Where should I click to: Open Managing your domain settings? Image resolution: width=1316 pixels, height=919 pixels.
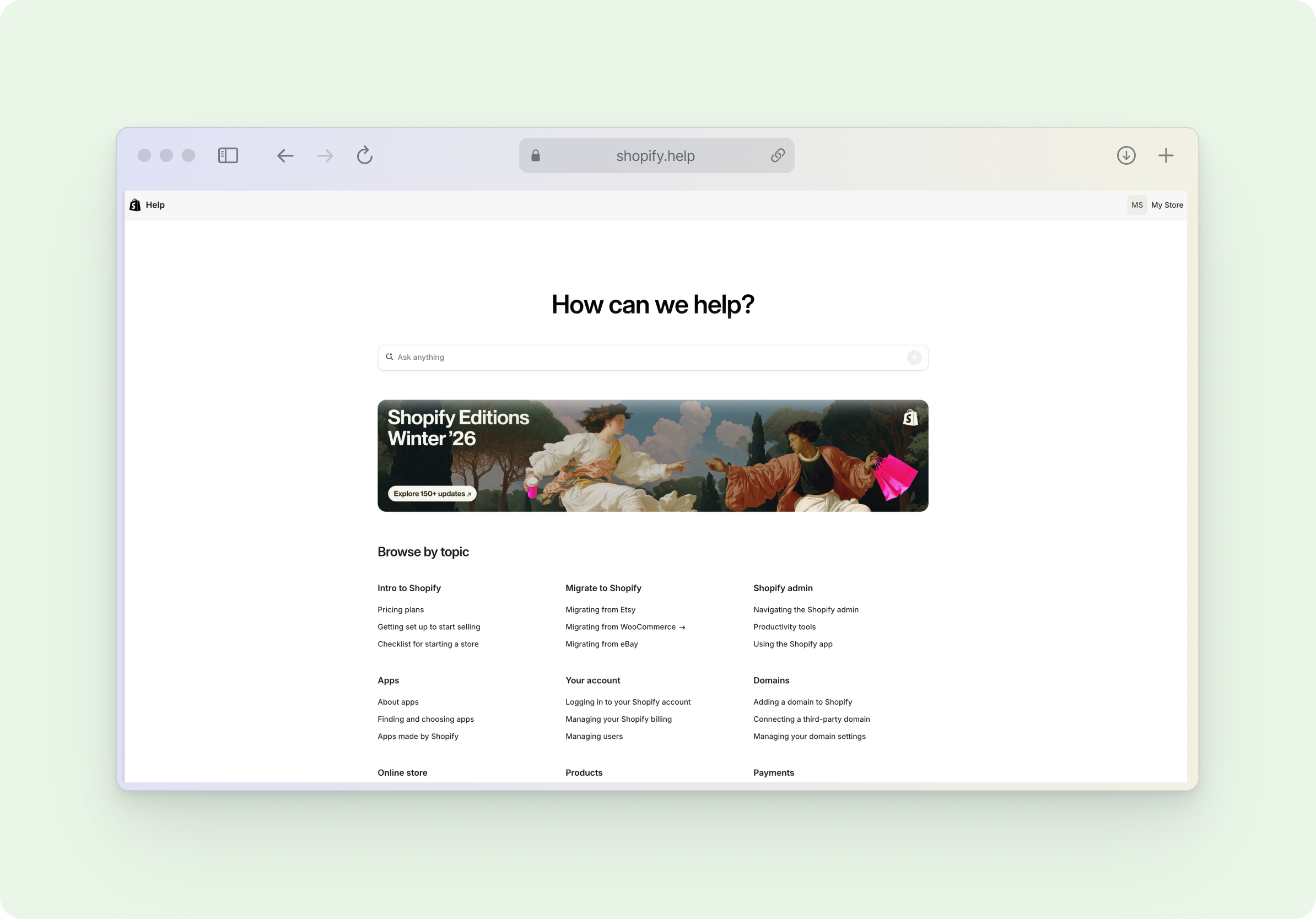pyautogui.click(x=810, y=736)
